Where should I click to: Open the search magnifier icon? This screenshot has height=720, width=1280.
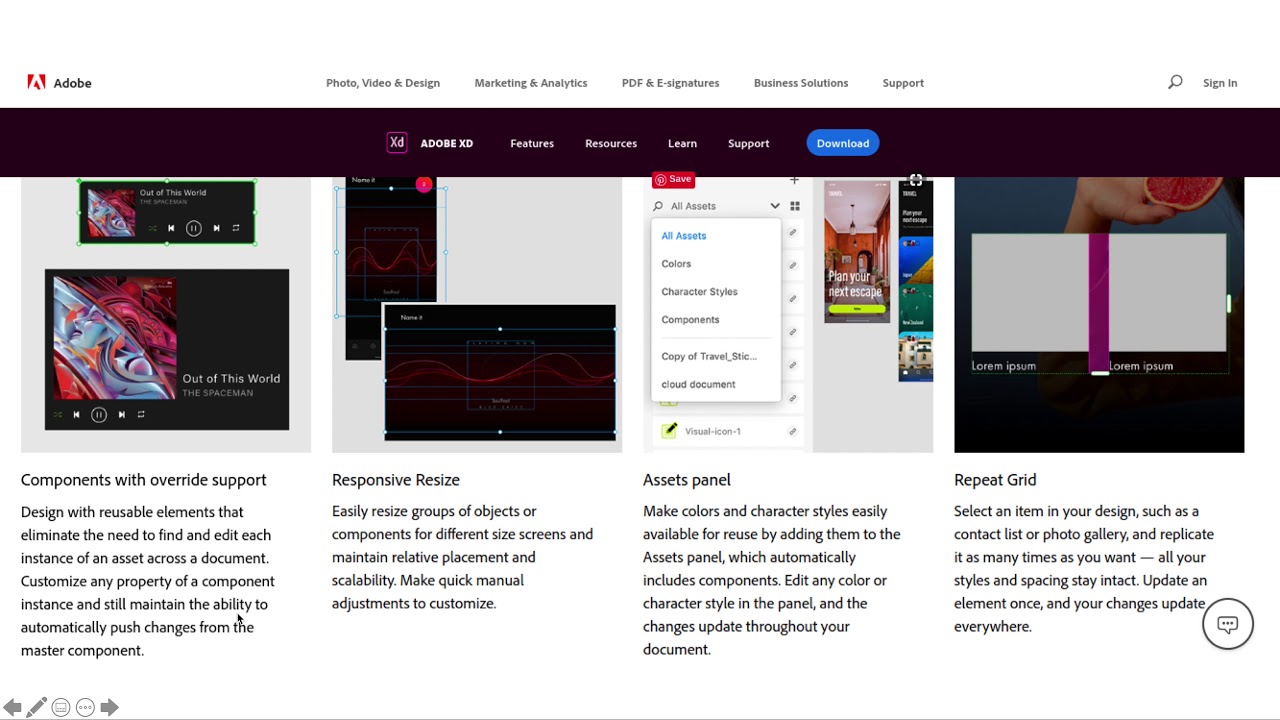[x=1175, y=82]
